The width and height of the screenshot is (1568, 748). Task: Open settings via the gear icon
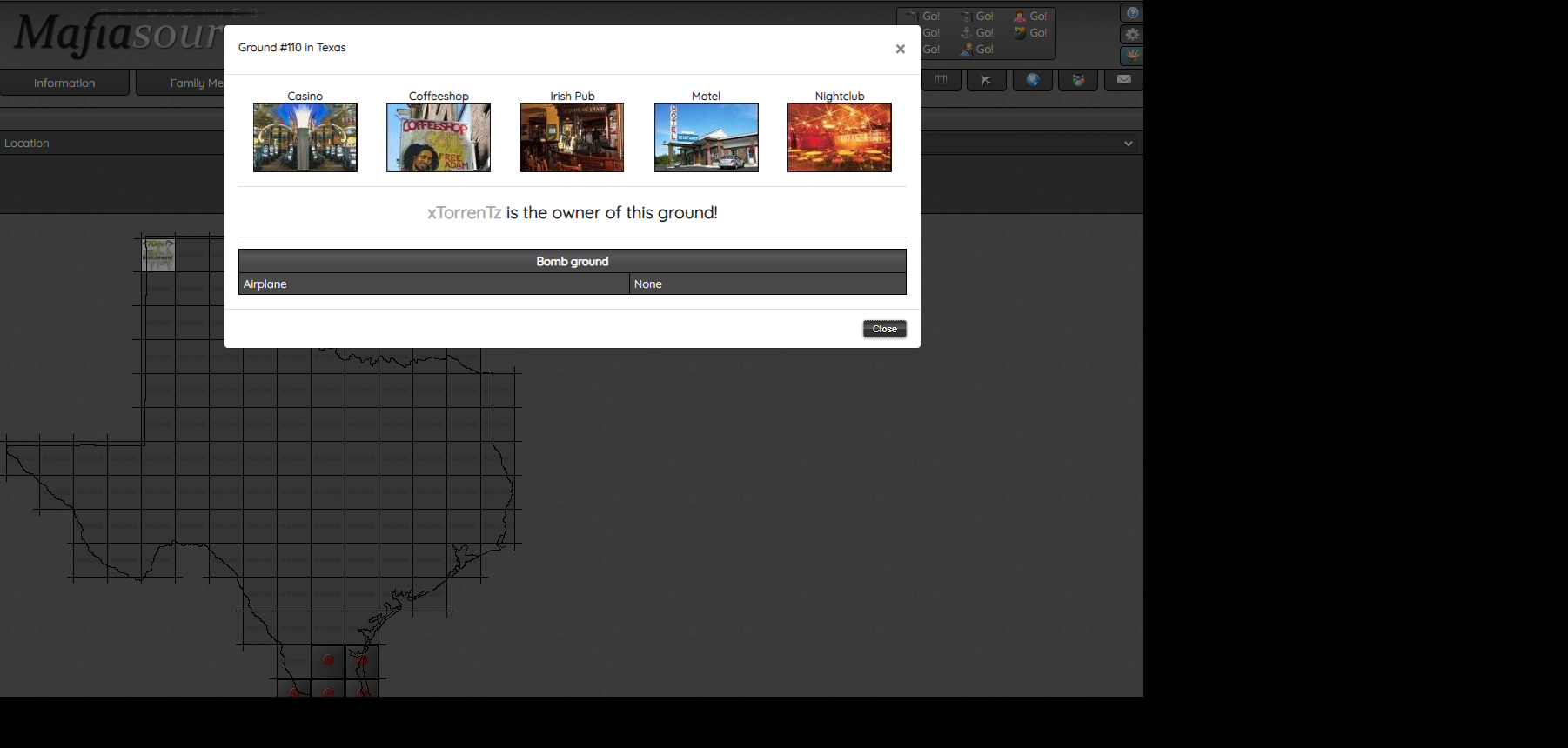[x=1132, y=35]
